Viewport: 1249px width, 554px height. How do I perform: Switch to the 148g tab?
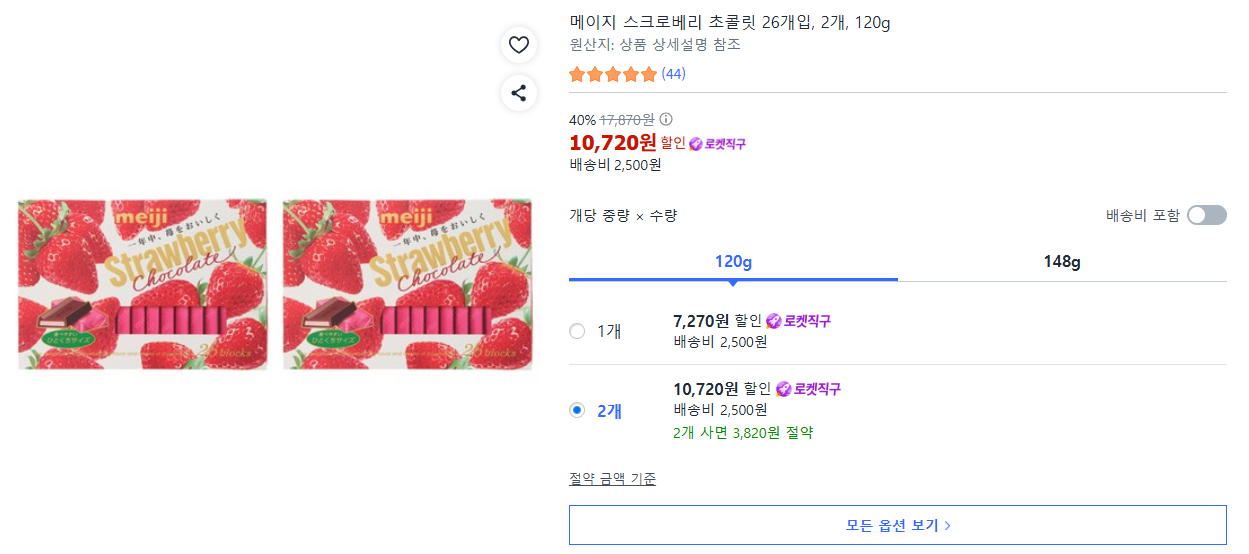click(1062, 262)
